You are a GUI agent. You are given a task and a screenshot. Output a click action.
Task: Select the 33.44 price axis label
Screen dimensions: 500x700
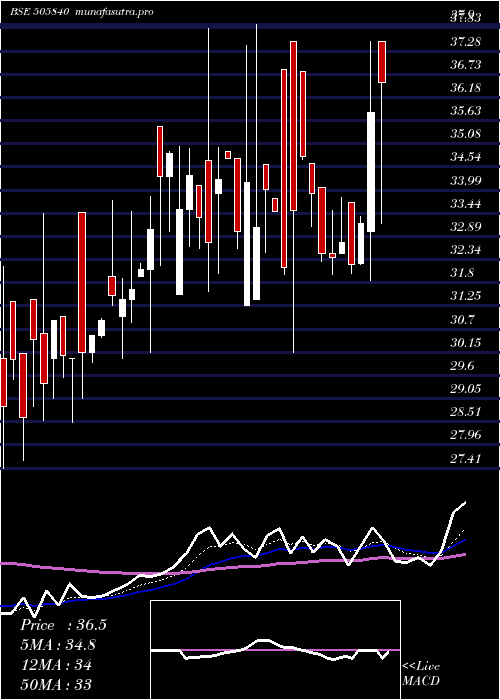coord(466,204)
